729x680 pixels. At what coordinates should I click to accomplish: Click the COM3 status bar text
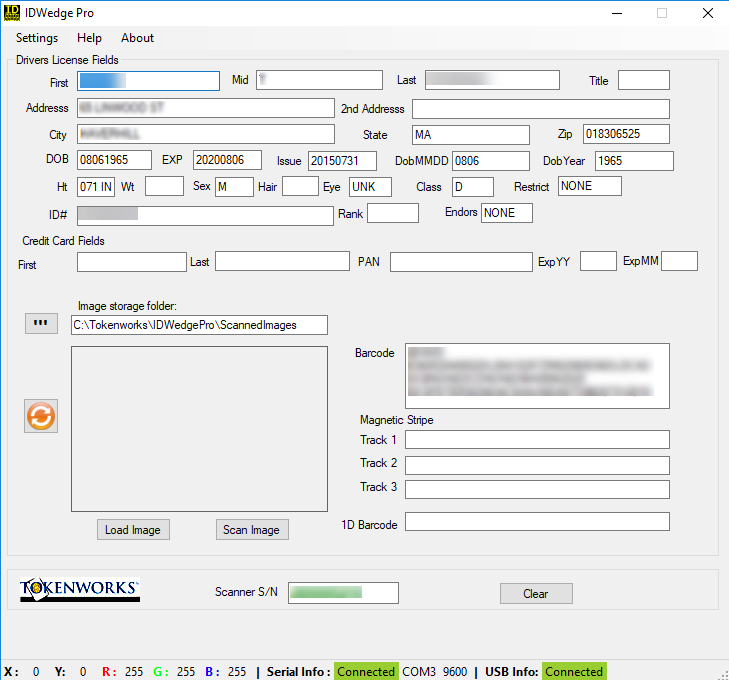419,672
